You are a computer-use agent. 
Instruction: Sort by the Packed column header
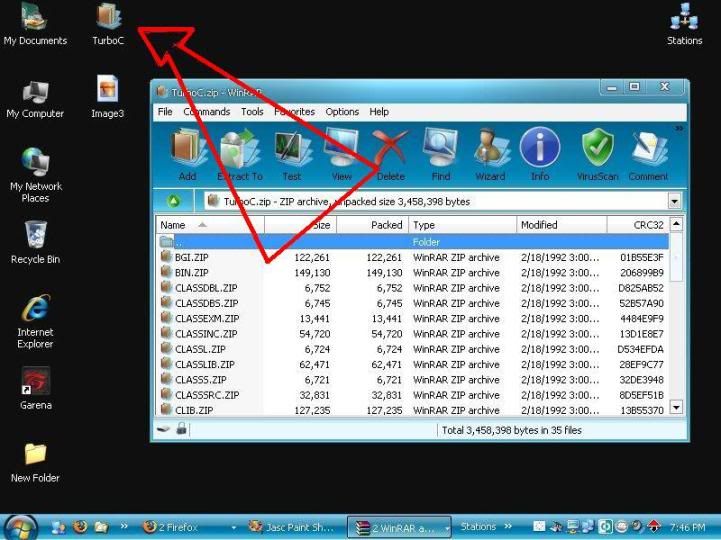(373, 225)
